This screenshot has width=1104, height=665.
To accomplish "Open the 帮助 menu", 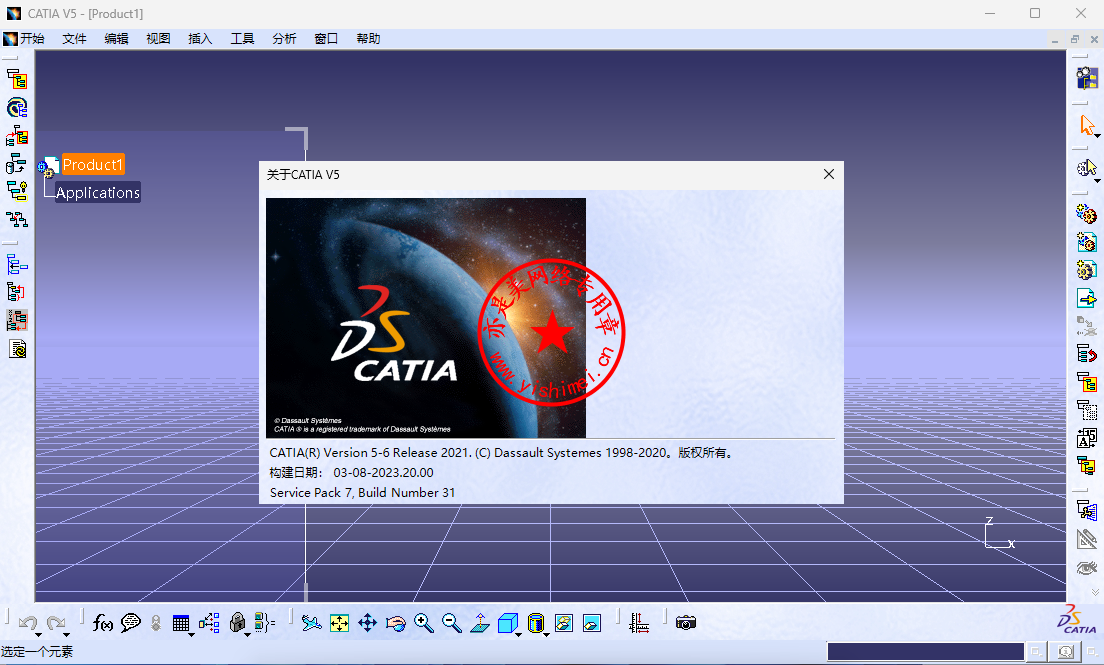I will 368,39.
